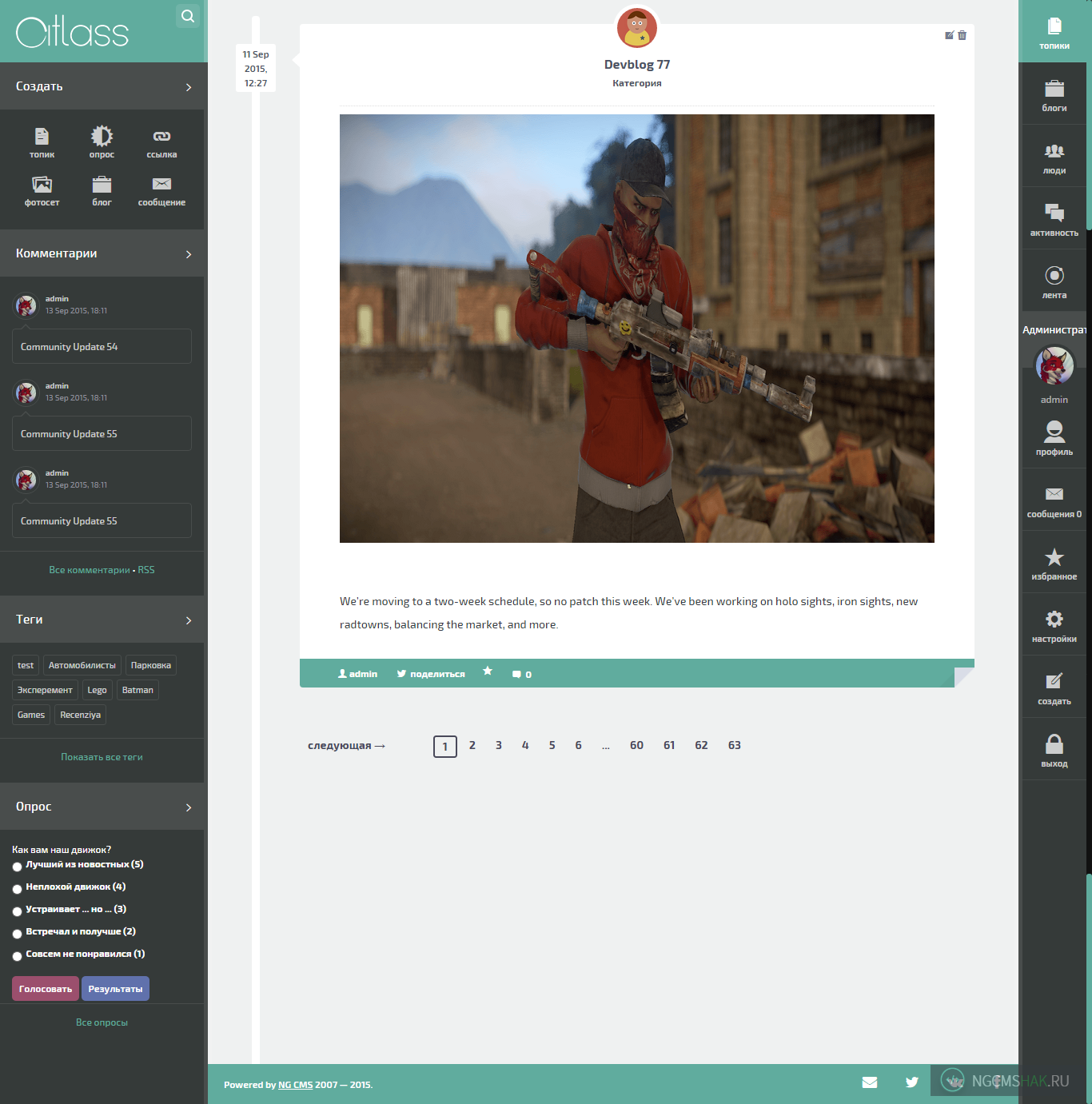Log out with the выход icon
The image size is (1092, 1104).
[1054, 751]
